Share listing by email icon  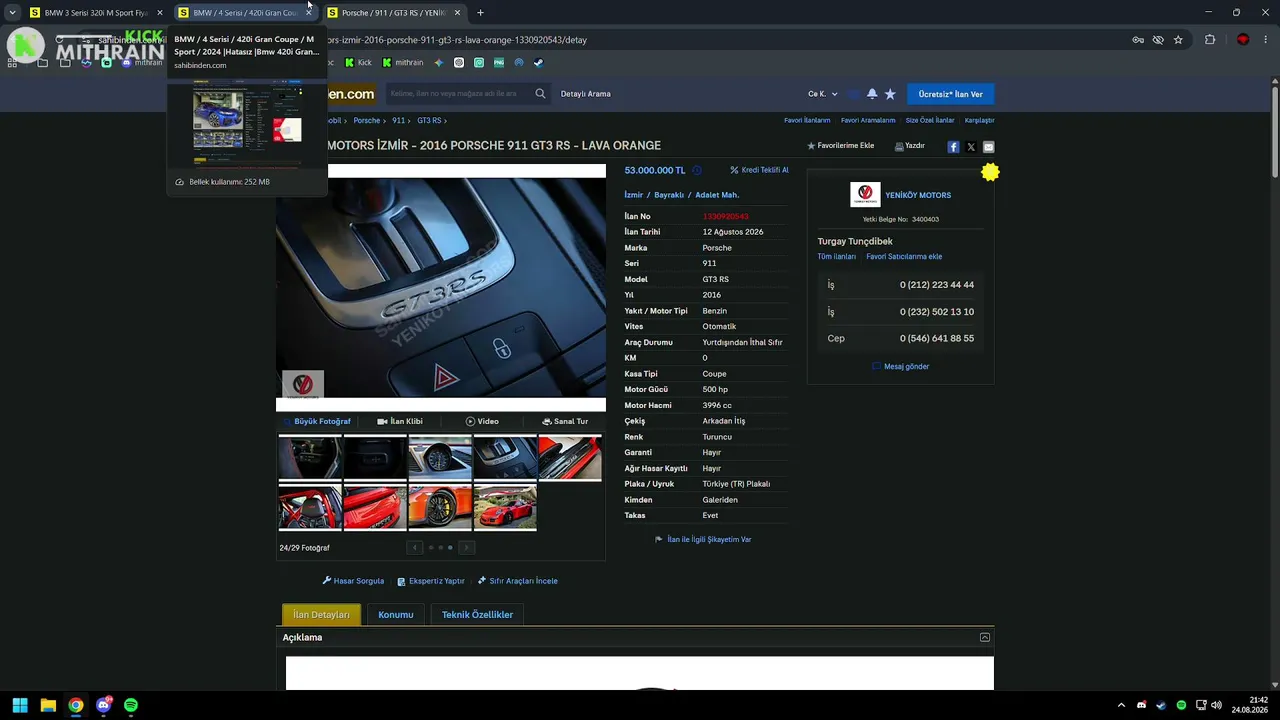click(988, 147)
